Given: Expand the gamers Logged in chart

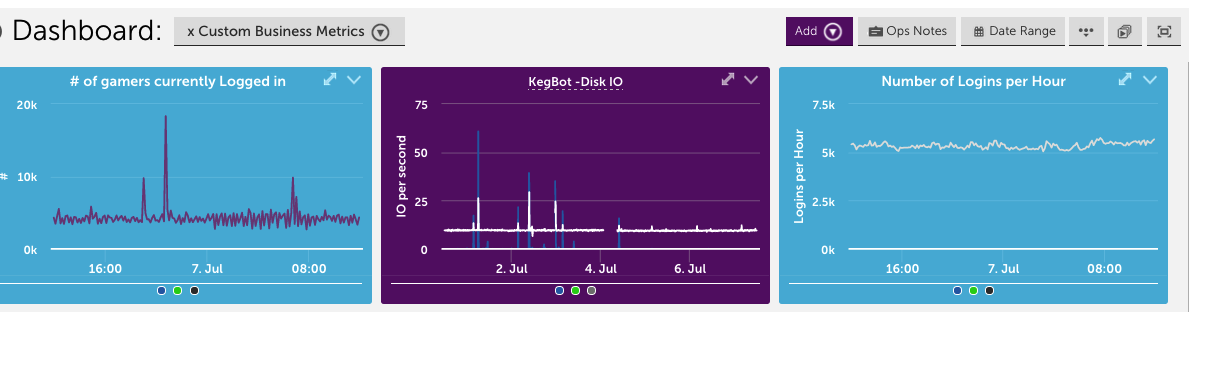Looking at the screenshot, I should coord(331,80).
